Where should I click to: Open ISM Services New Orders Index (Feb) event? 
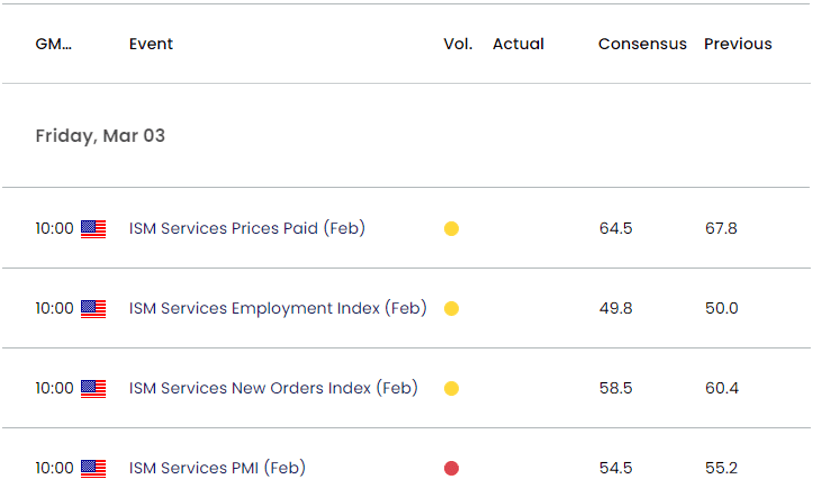coord(273,388)
